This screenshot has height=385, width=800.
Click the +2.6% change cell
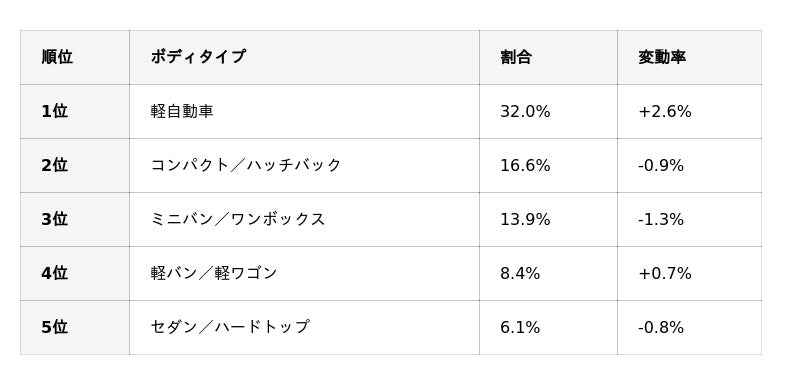tap(689, 111)
